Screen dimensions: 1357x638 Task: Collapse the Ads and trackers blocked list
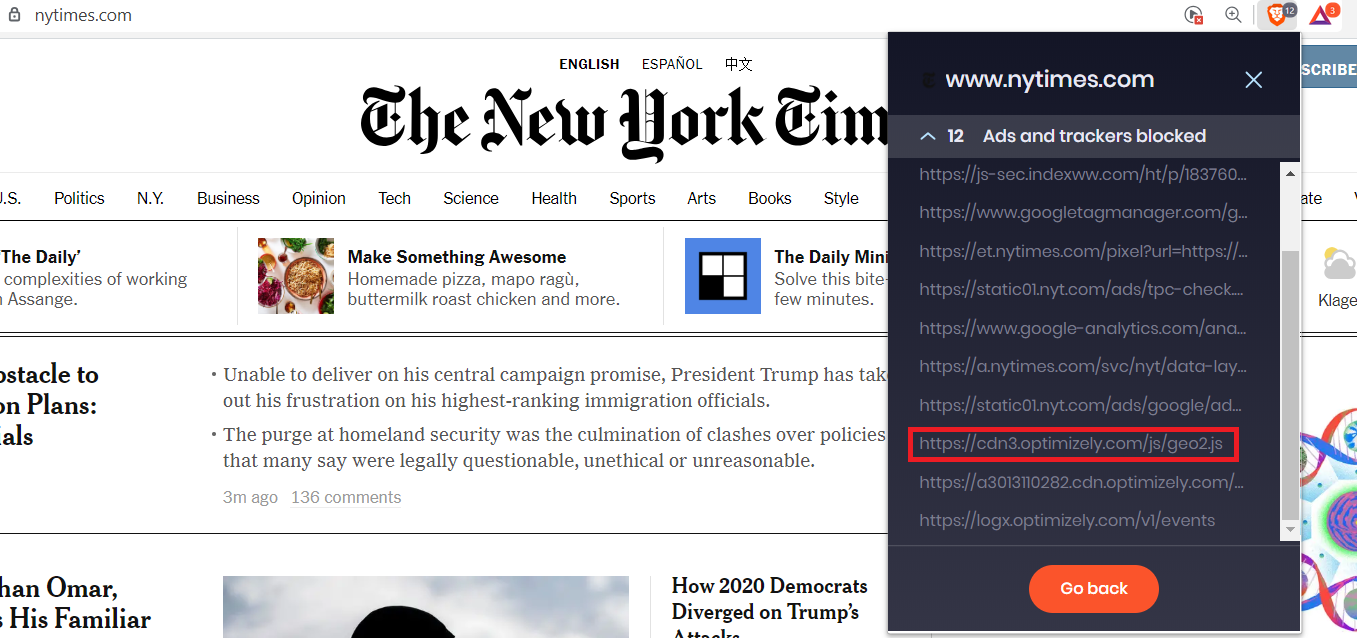[x=929, y=136]
